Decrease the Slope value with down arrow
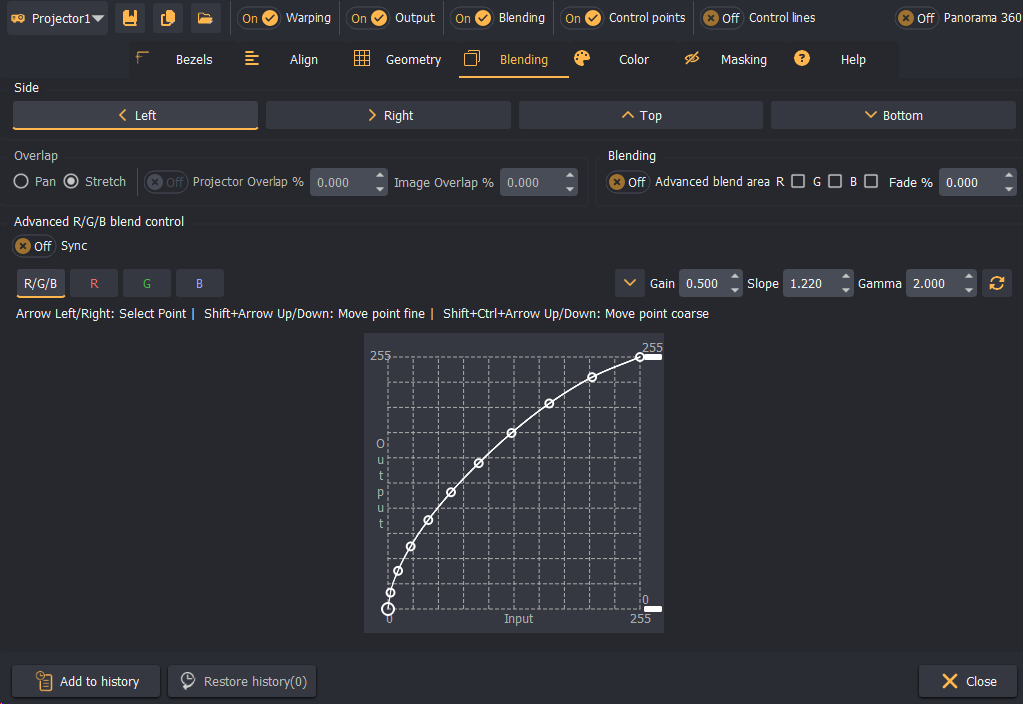The image size is (1023, 704). tap(846, 290)
